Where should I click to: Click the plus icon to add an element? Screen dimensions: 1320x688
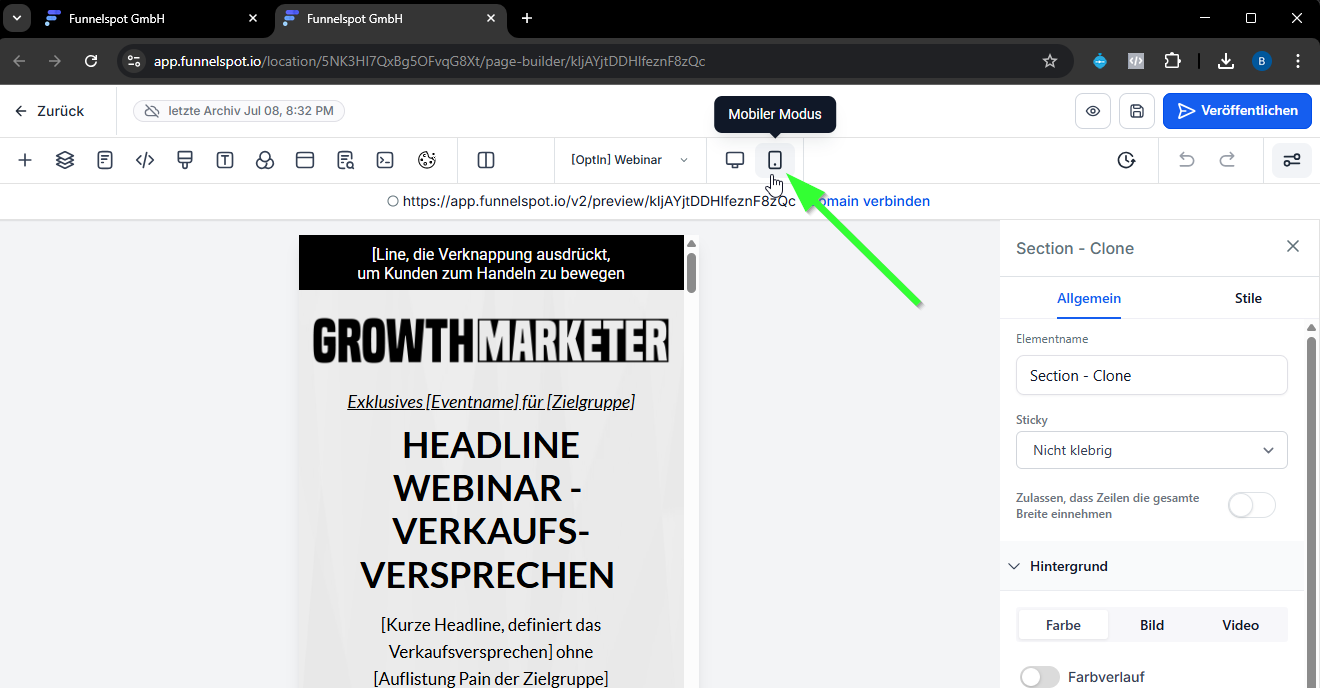pyautogui.click(x=25, y=160)
